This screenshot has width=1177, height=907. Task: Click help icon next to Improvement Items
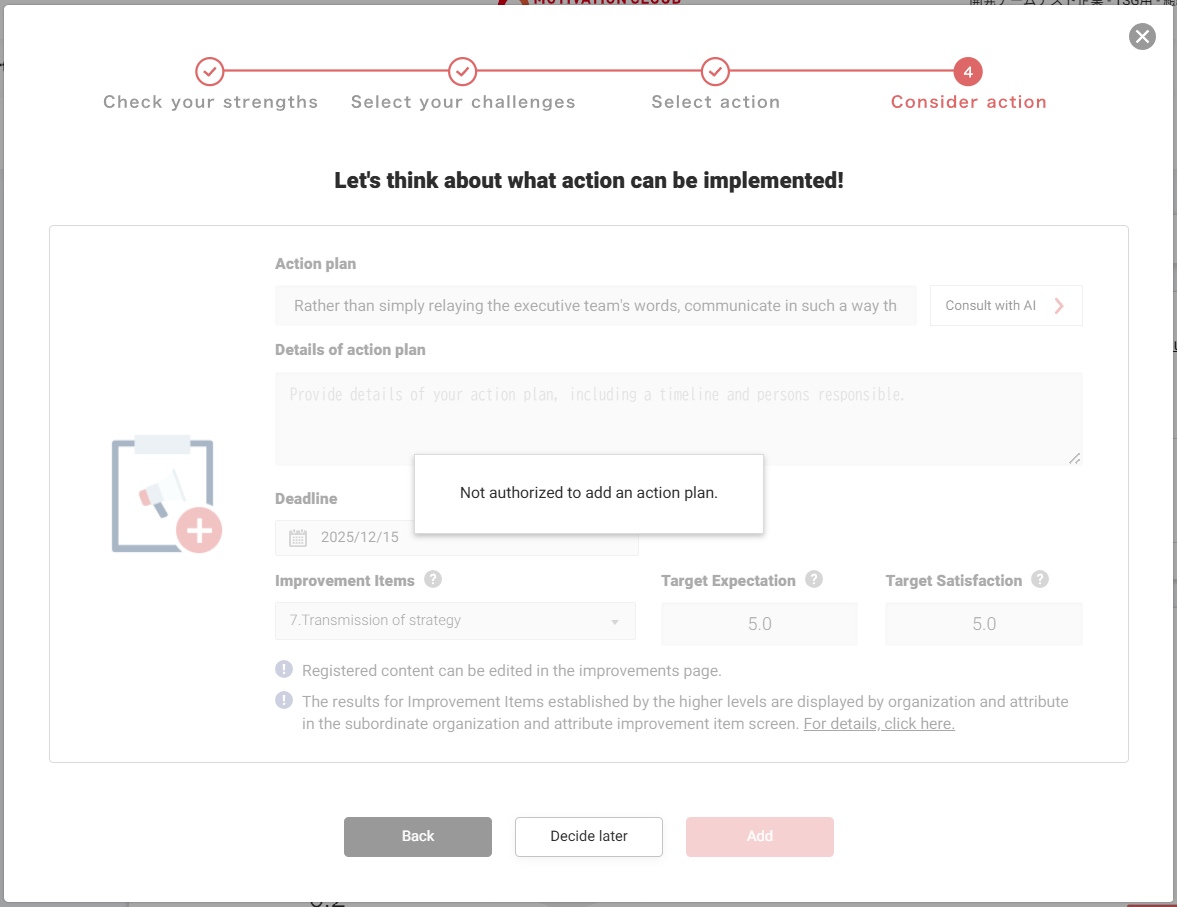pos(433,580)
